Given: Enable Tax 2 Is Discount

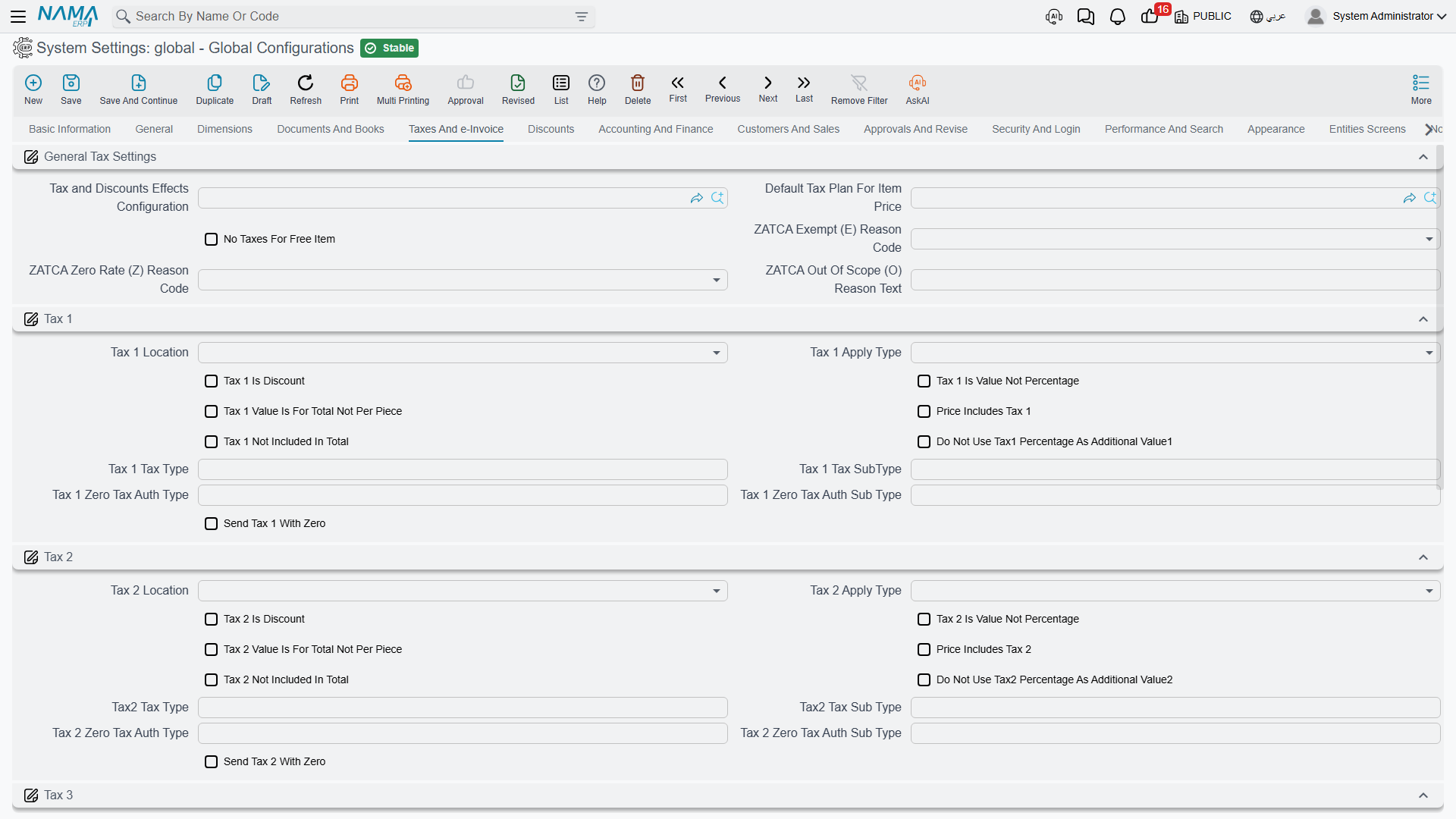Looking at the screenshot, I should point(212,620).
